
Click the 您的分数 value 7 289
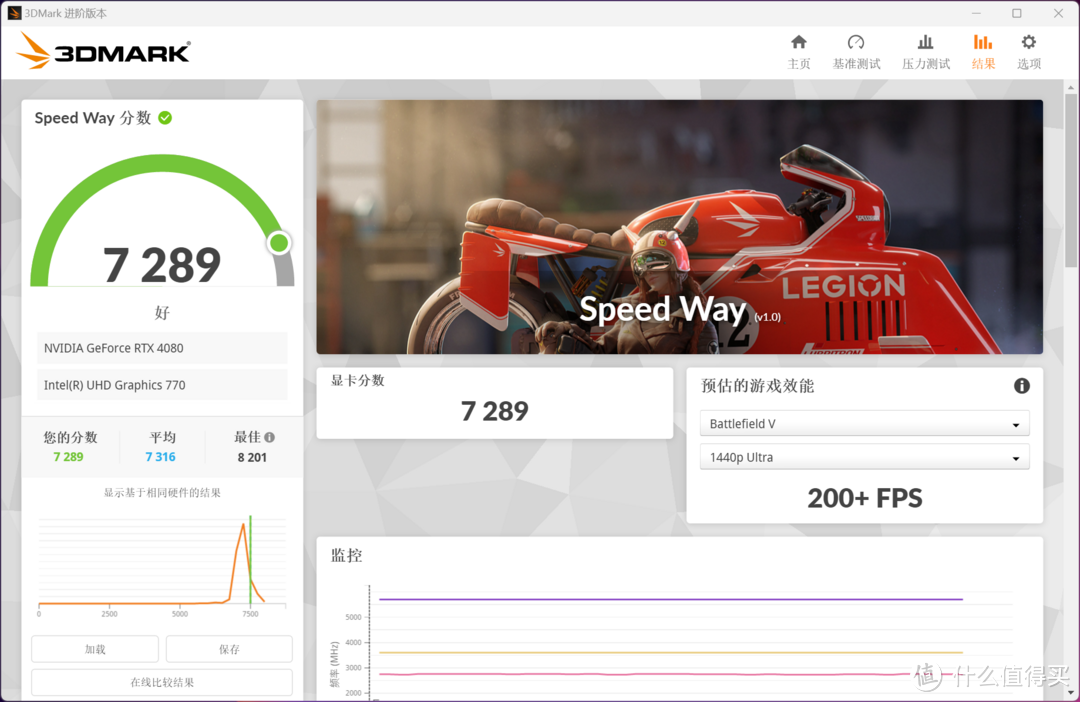(68, 457)
